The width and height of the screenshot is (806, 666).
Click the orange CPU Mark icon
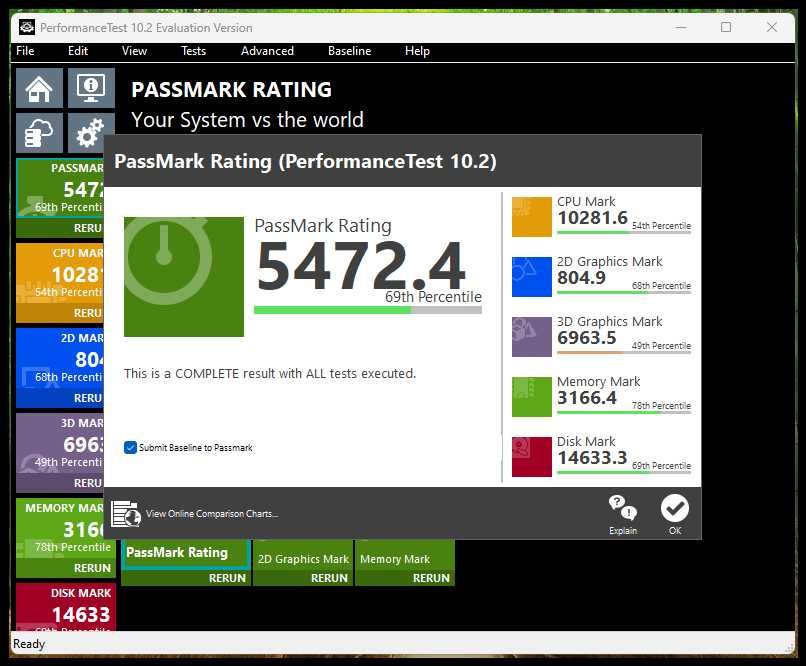[x=532, y=217]
